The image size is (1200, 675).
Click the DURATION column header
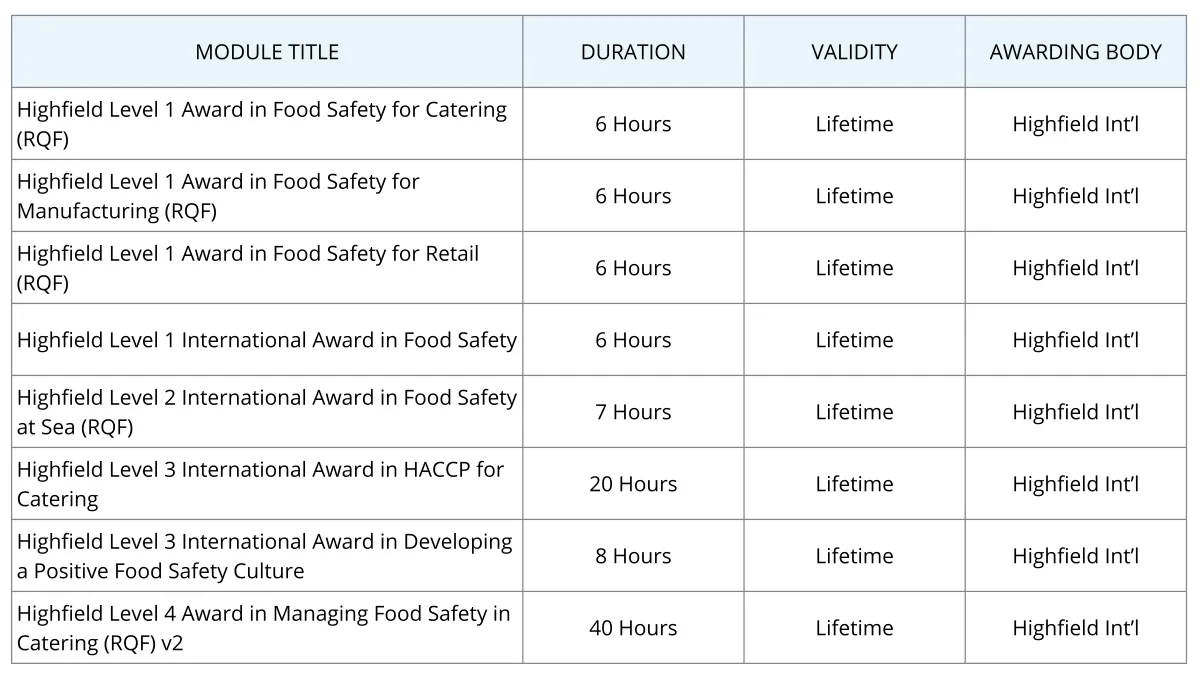point(633,52)
